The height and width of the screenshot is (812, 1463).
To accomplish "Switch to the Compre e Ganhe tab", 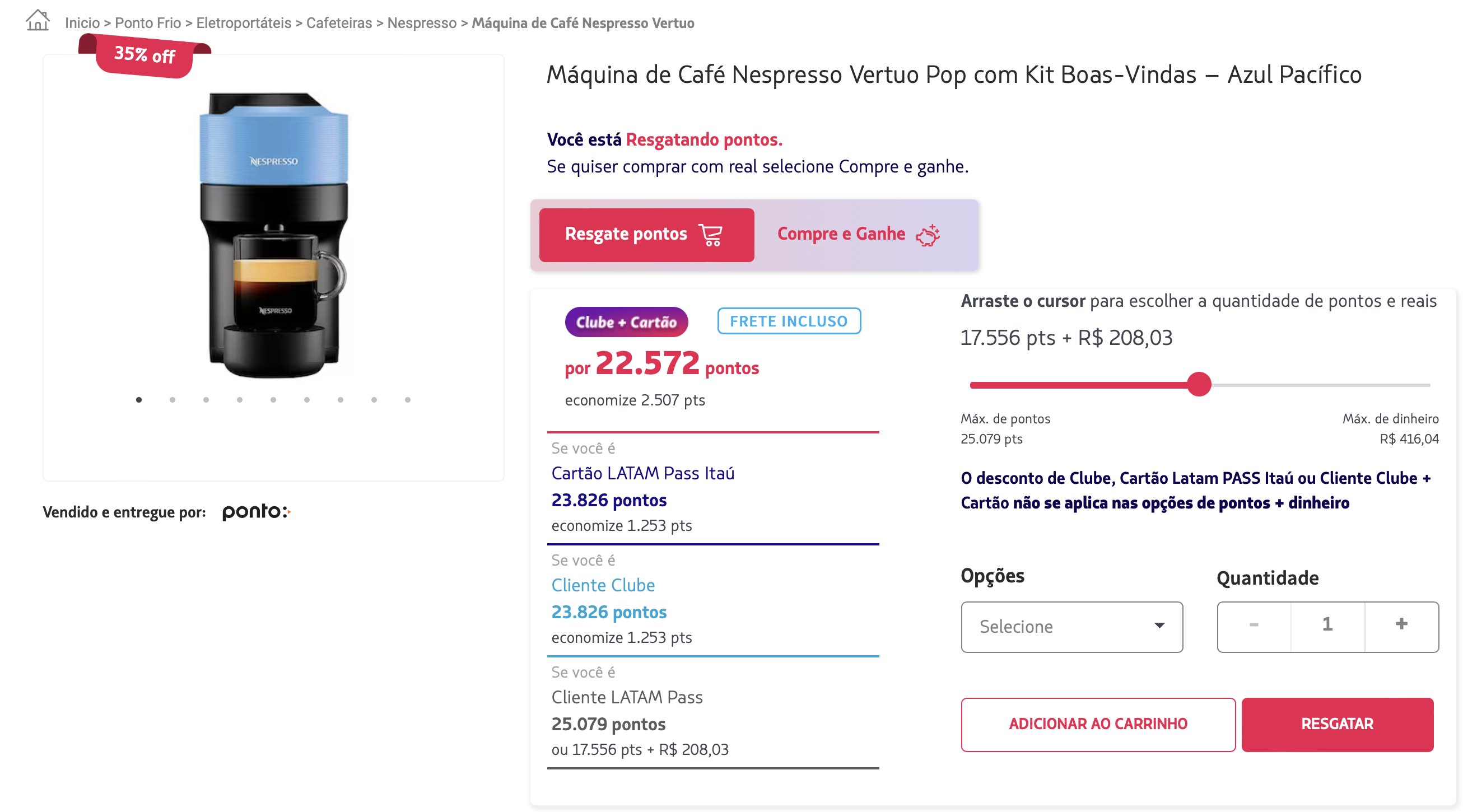I will click(859, 235).
